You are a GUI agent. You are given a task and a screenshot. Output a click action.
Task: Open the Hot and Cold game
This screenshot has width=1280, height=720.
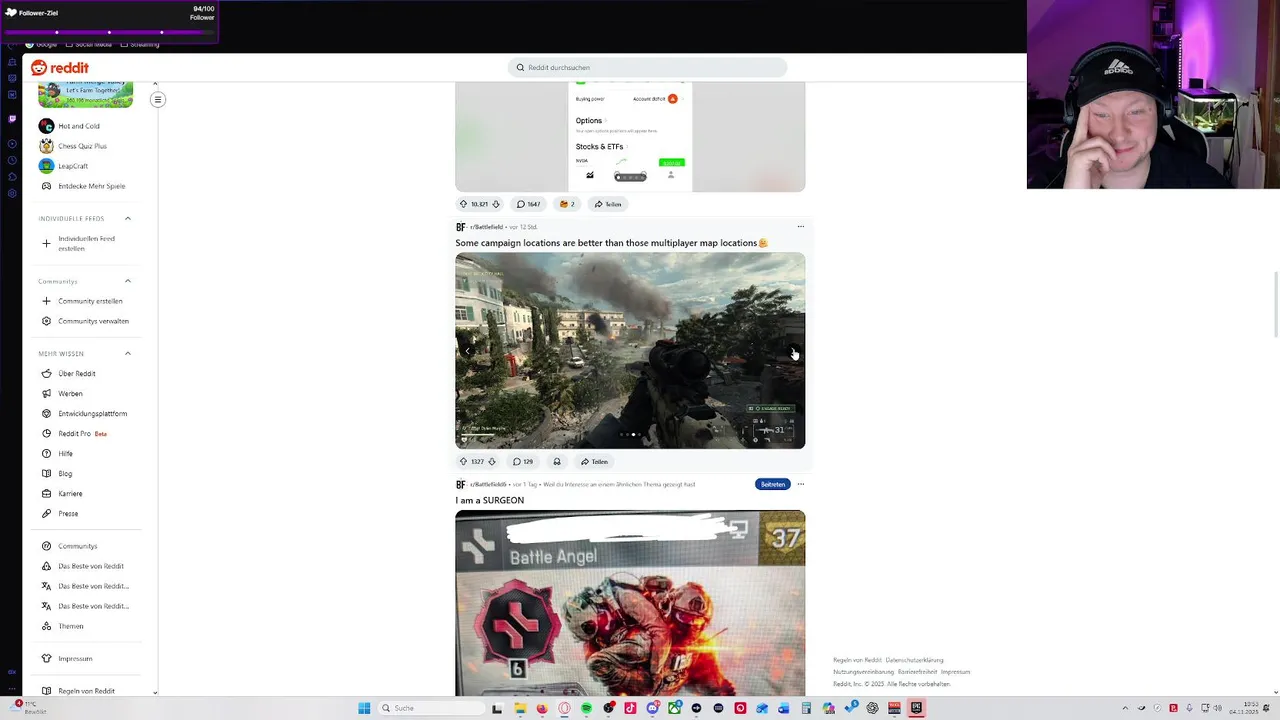pos(78,126)
